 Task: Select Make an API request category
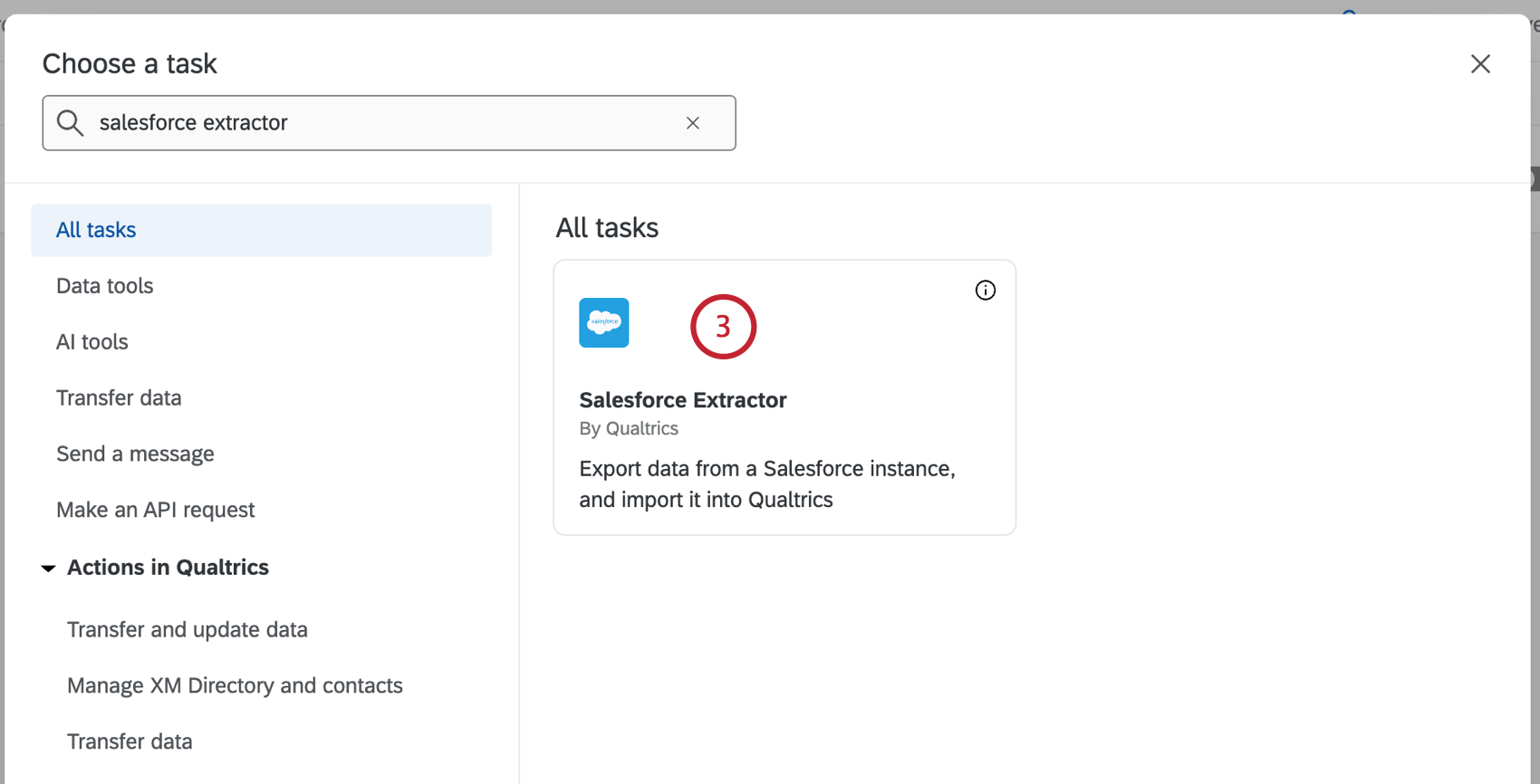[x=156, y=511]
